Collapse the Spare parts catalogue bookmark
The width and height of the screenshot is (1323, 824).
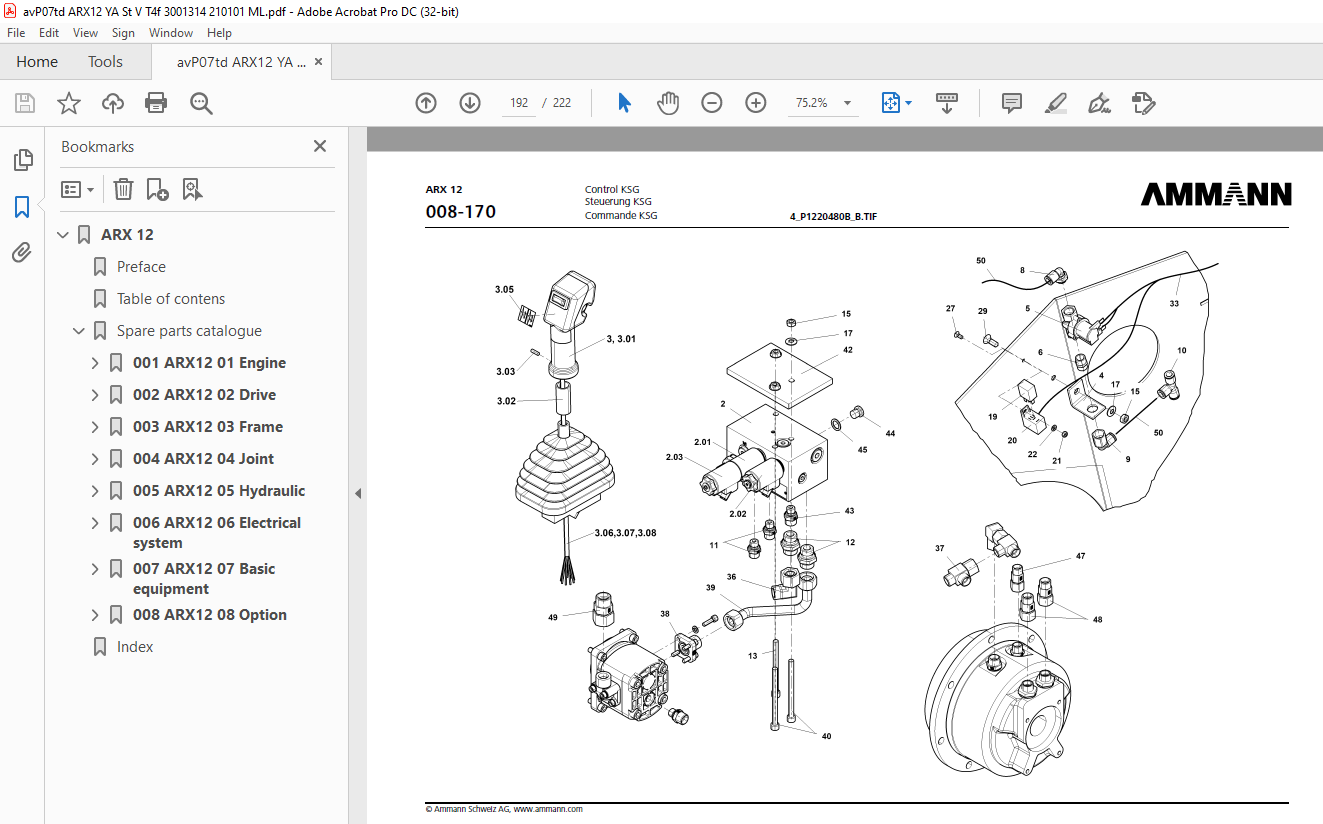tap(79, 331)
